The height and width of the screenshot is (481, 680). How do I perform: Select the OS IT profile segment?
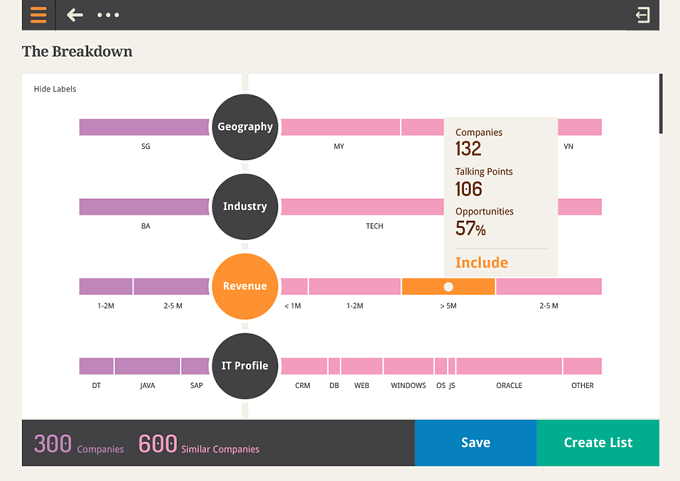pos(441,366)
